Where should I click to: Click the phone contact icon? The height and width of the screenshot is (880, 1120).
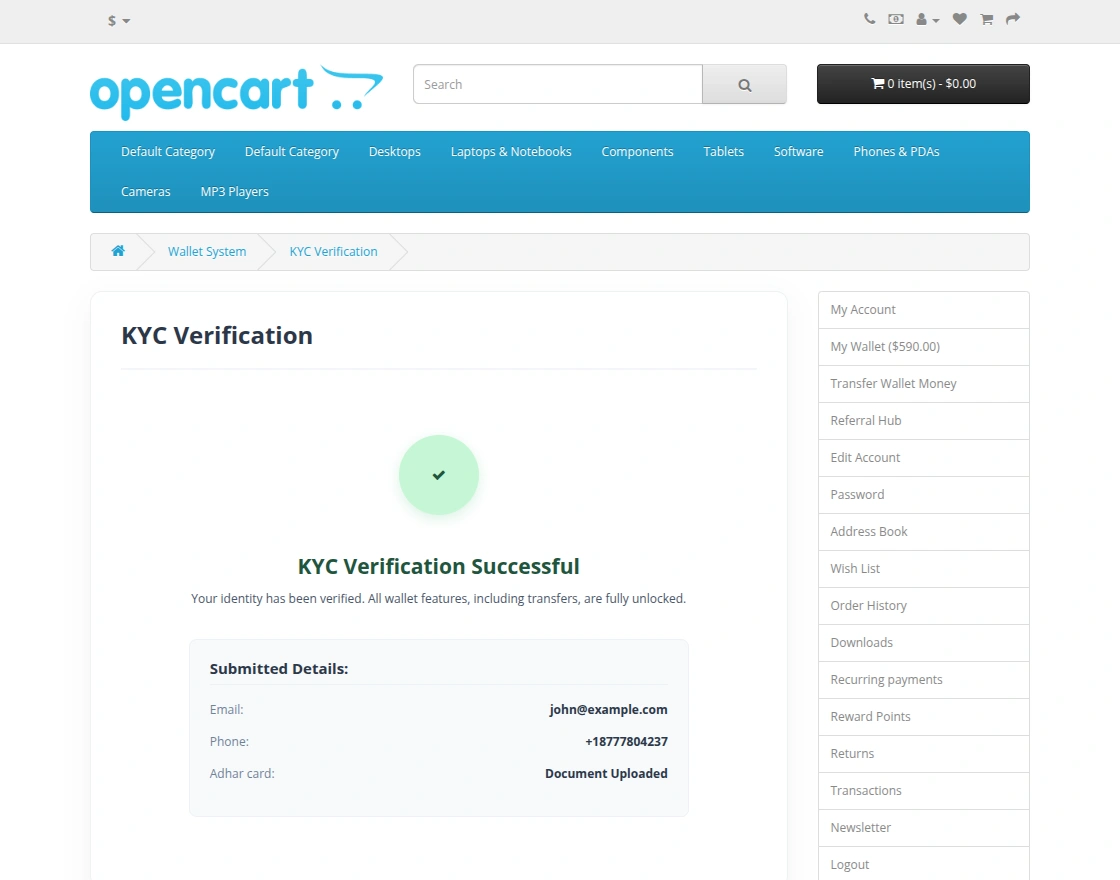click(x=869, y=19)
